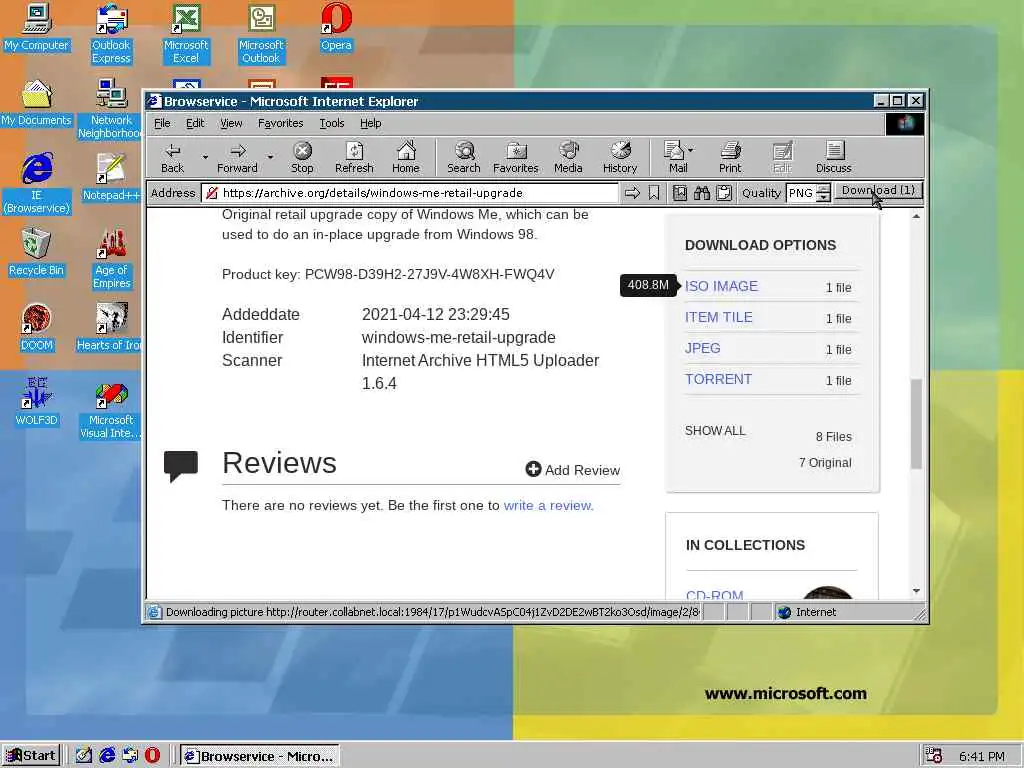
Task: Open the Favorites toolbar button
Action: coord(515,158)
